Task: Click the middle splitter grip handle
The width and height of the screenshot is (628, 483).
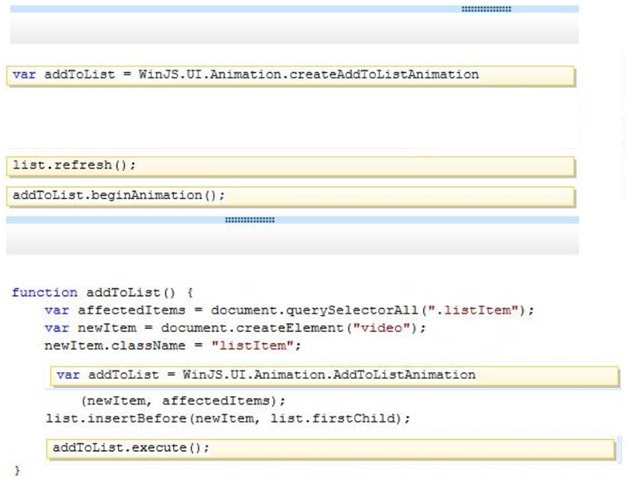Action: tap(250, 220)
